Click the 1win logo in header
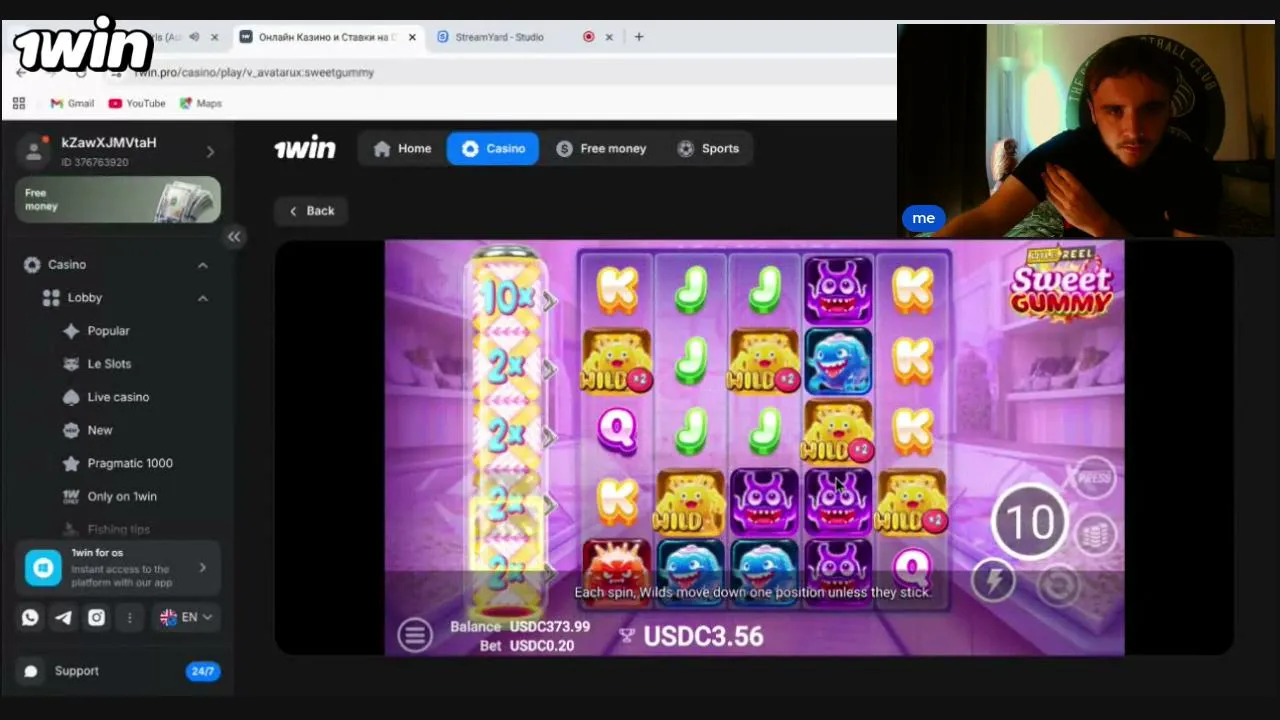This screenshot has width=1280, height=720. click(305, 148)
